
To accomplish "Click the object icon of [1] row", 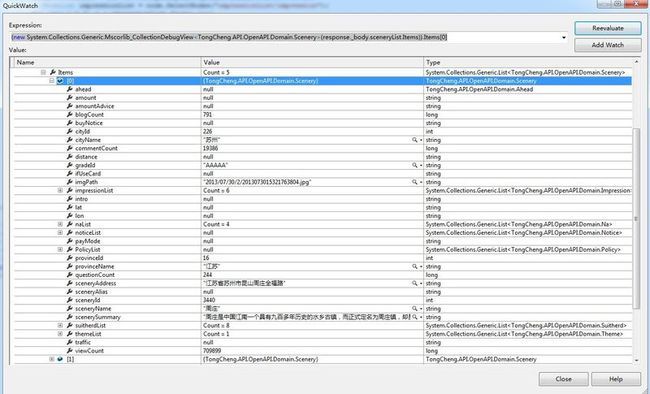I will [60, 359].
